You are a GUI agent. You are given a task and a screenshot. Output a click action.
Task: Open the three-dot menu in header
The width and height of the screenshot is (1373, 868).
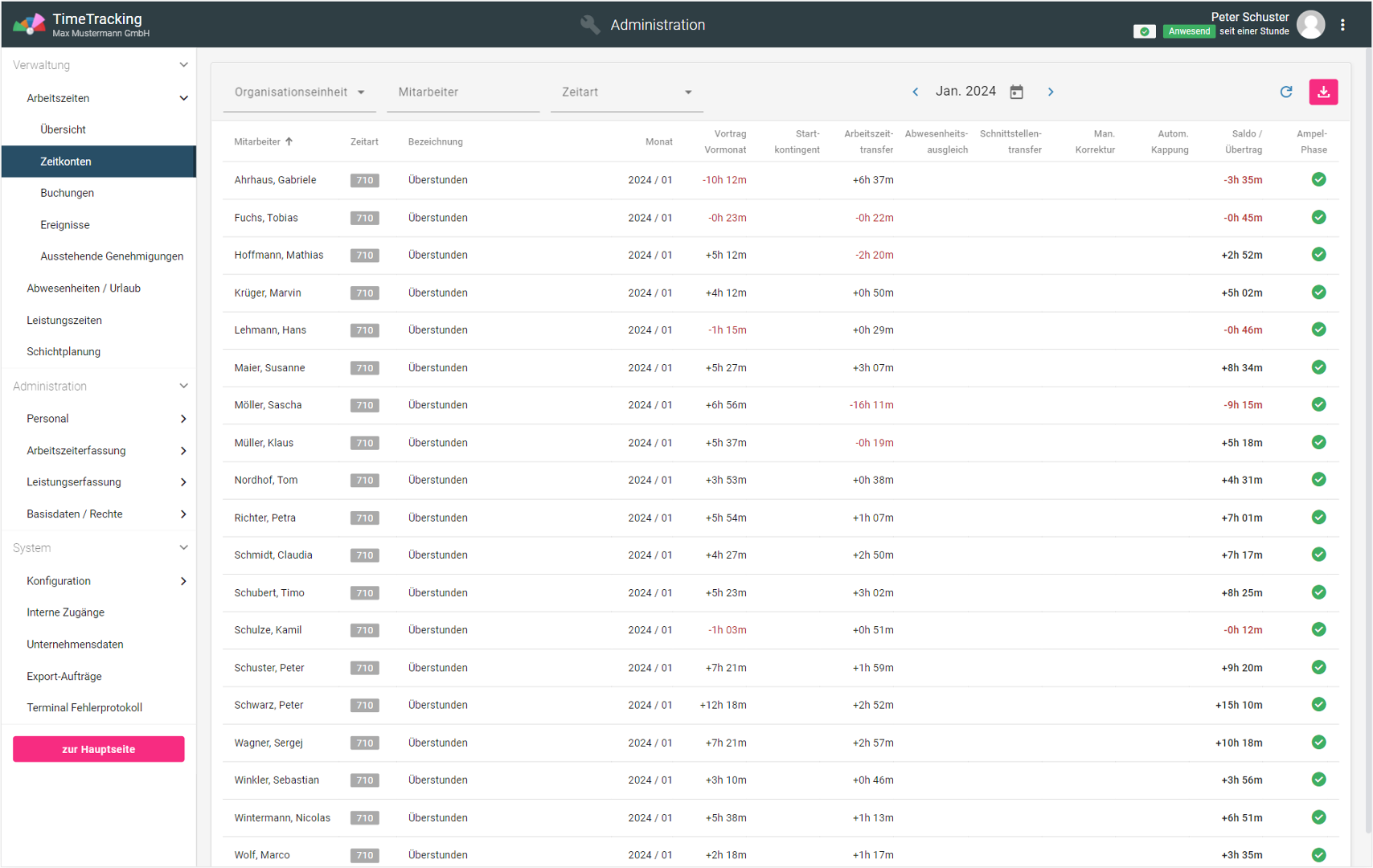coord(1342,25)
